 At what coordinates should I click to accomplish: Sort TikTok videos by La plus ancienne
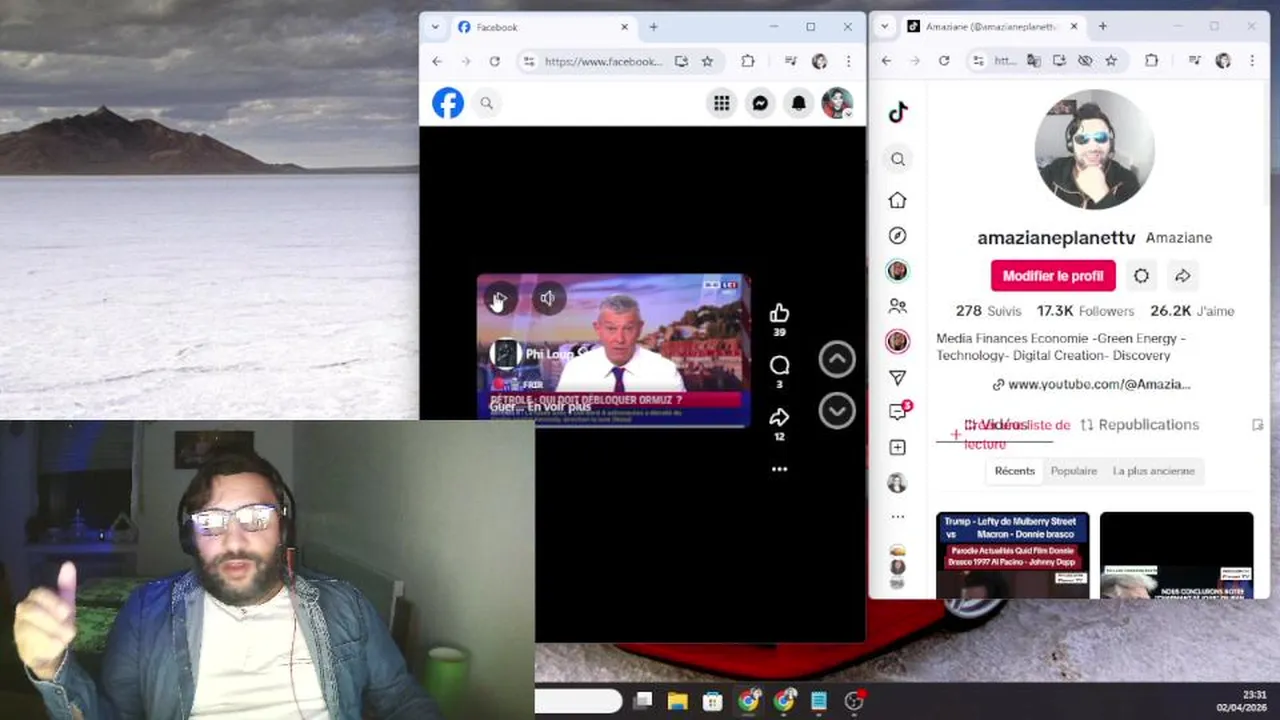point(1153,471)
